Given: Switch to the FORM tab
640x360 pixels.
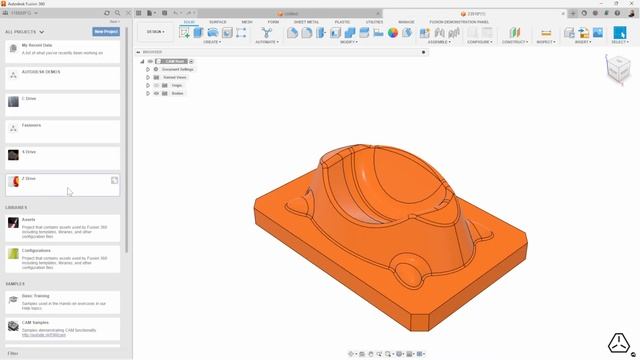Looking at the screenshot, I should tap(273, 22).
